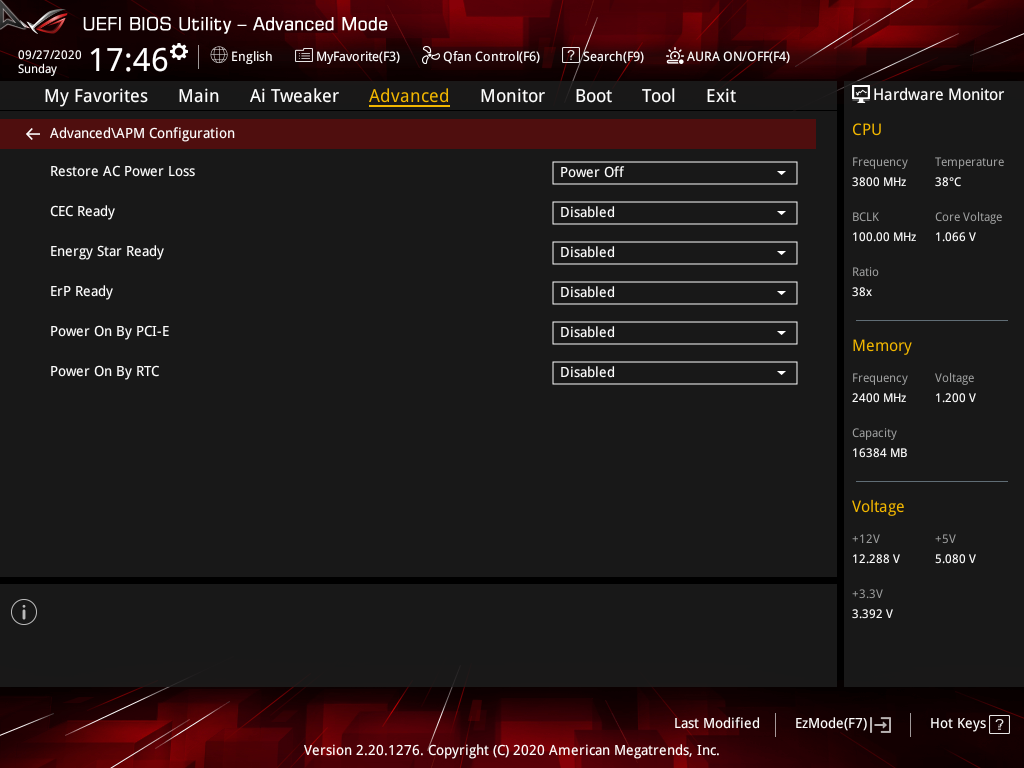This screenshot has width=1024, height=768.
Task: Click the 17:46 clock time
Action: [x=129, y=59]
